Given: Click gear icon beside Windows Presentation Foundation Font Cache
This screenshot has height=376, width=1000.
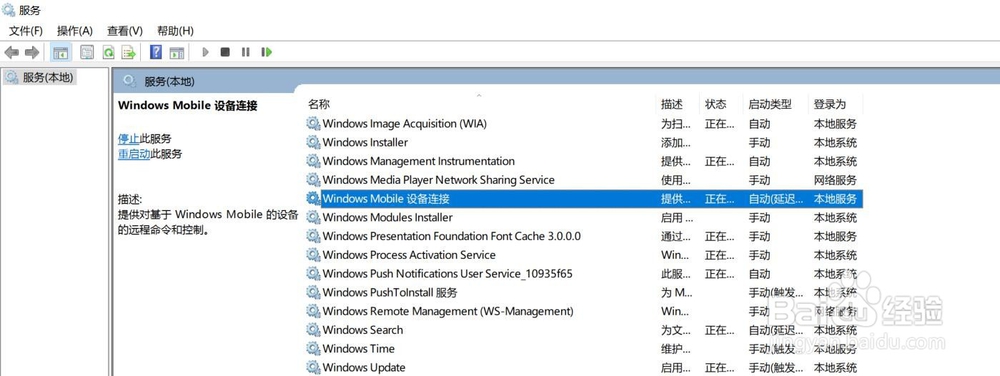Looking at the screenshot, I should point(313,236).
